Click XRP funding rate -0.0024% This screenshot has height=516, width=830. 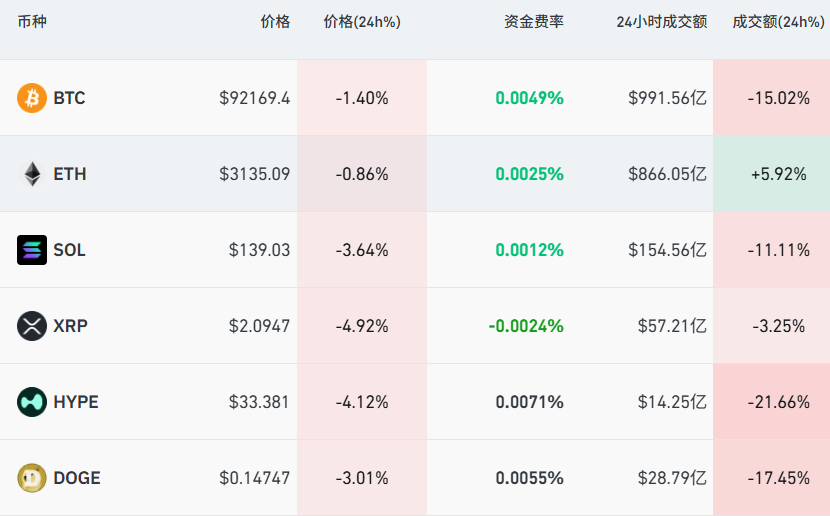pos(526,326)
